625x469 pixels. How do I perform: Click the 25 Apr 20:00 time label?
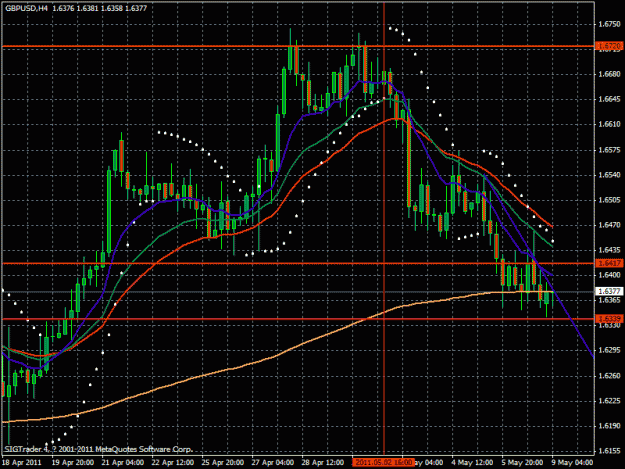click(x=223, y=463)
